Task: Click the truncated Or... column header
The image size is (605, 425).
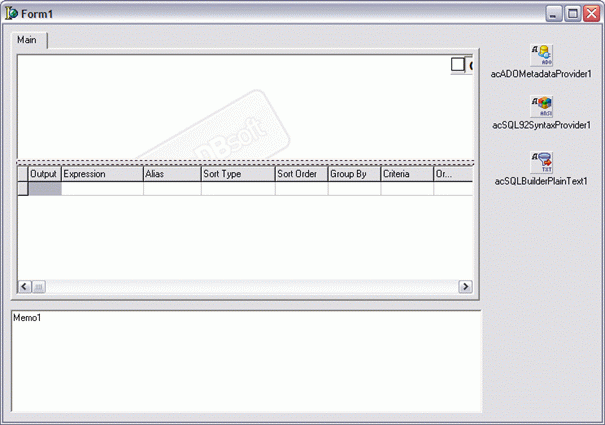Action: [x=453, y=174]
